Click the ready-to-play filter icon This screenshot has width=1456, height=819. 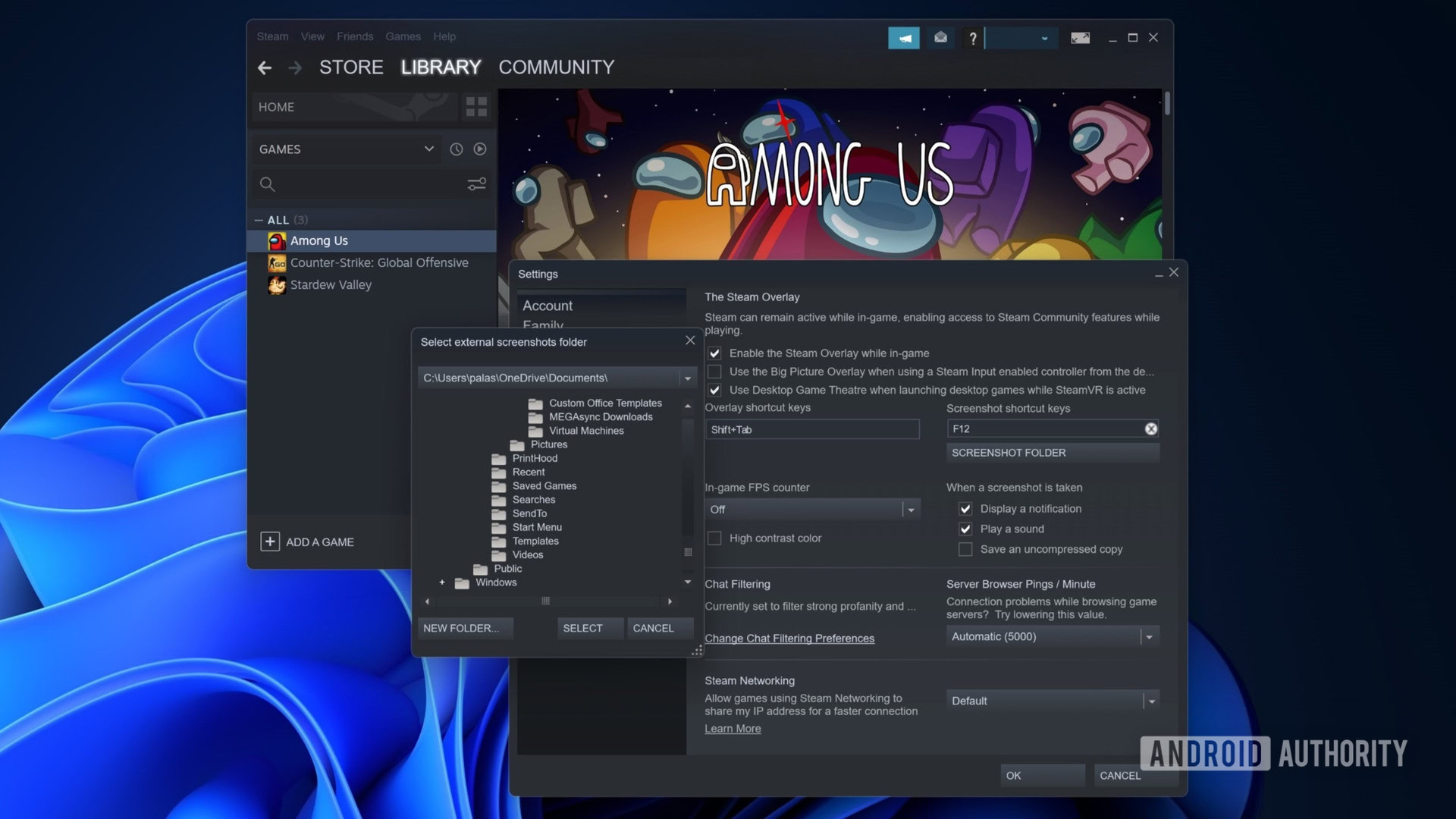tap(480, 149)
